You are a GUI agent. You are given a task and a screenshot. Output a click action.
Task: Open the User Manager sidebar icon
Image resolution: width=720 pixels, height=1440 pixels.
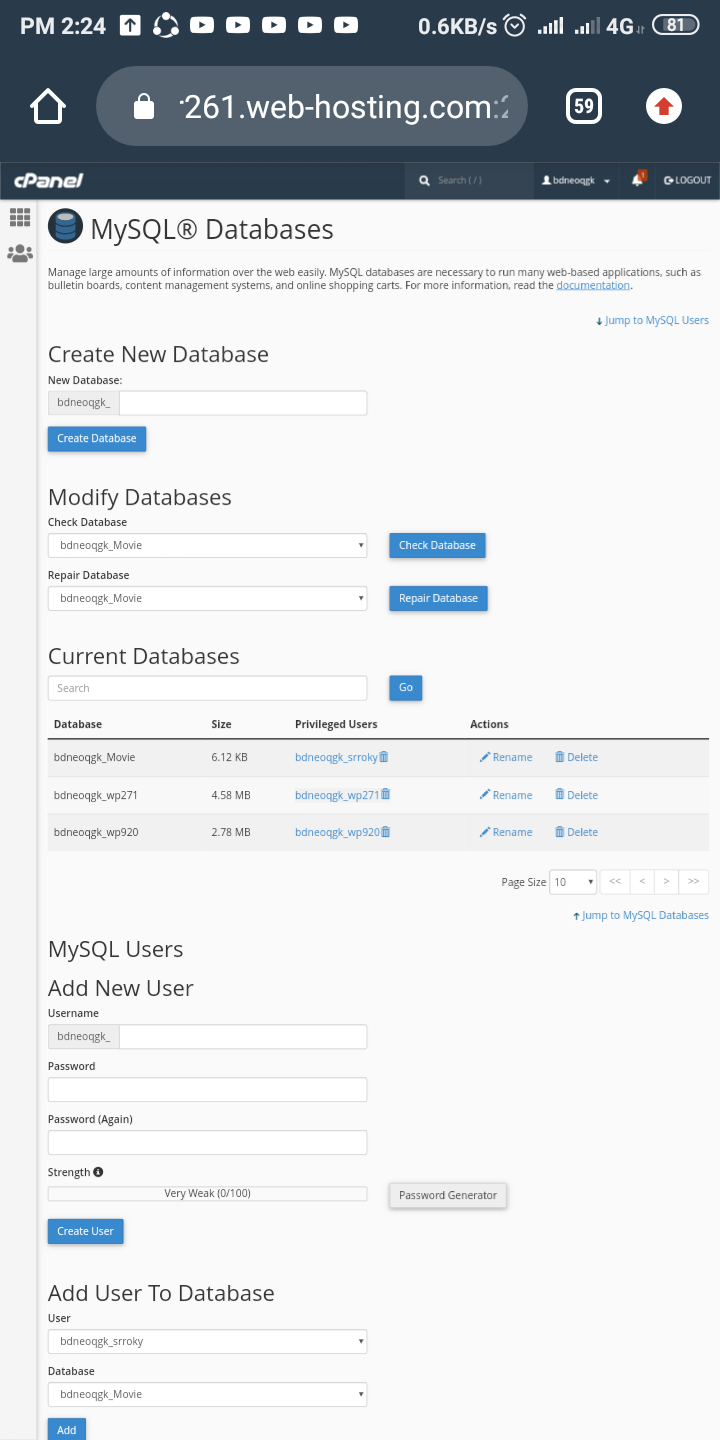pyautogui.click(x=19, y=254)
